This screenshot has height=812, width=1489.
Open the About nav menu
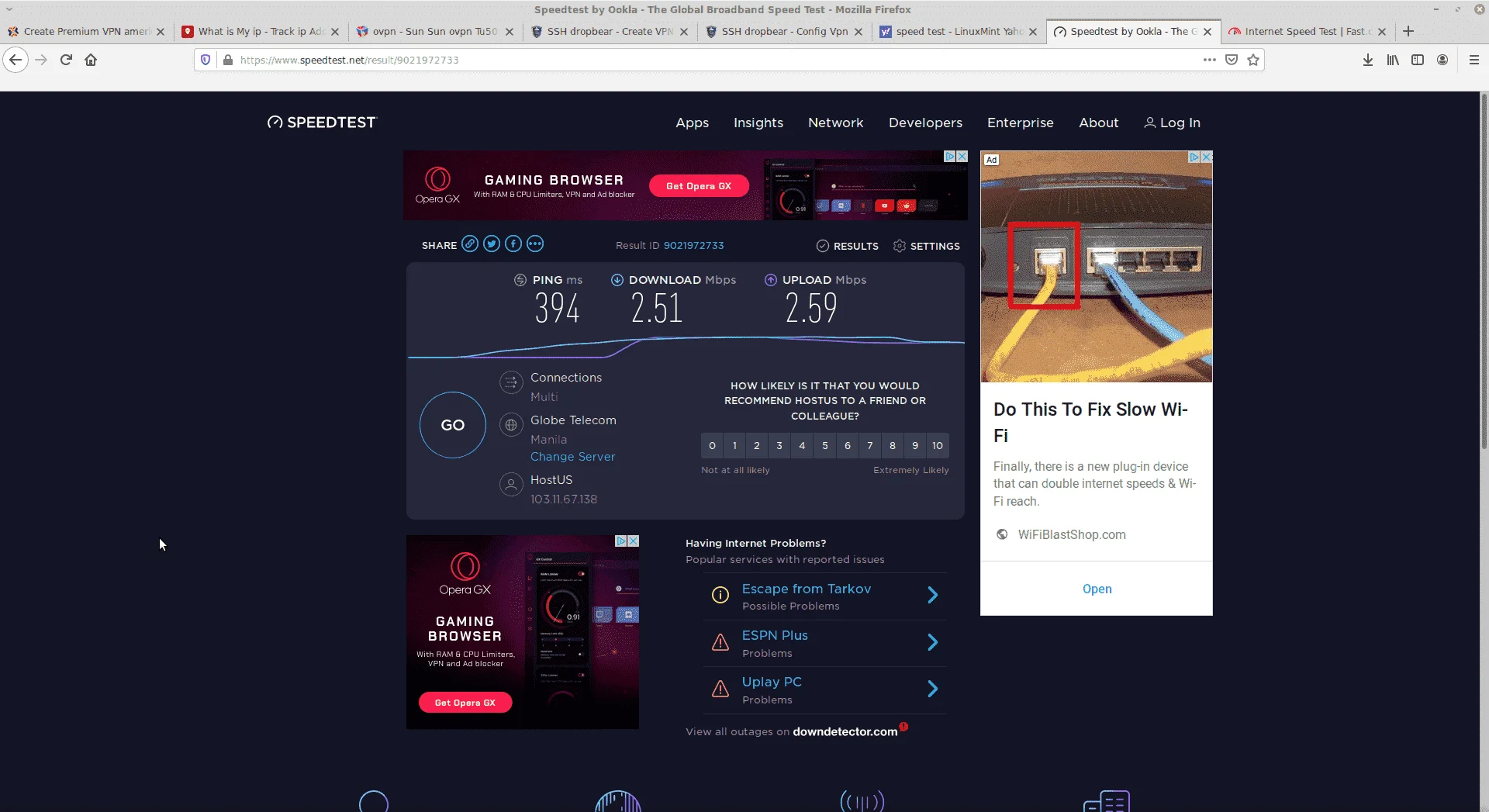(x=1098, y=123)
